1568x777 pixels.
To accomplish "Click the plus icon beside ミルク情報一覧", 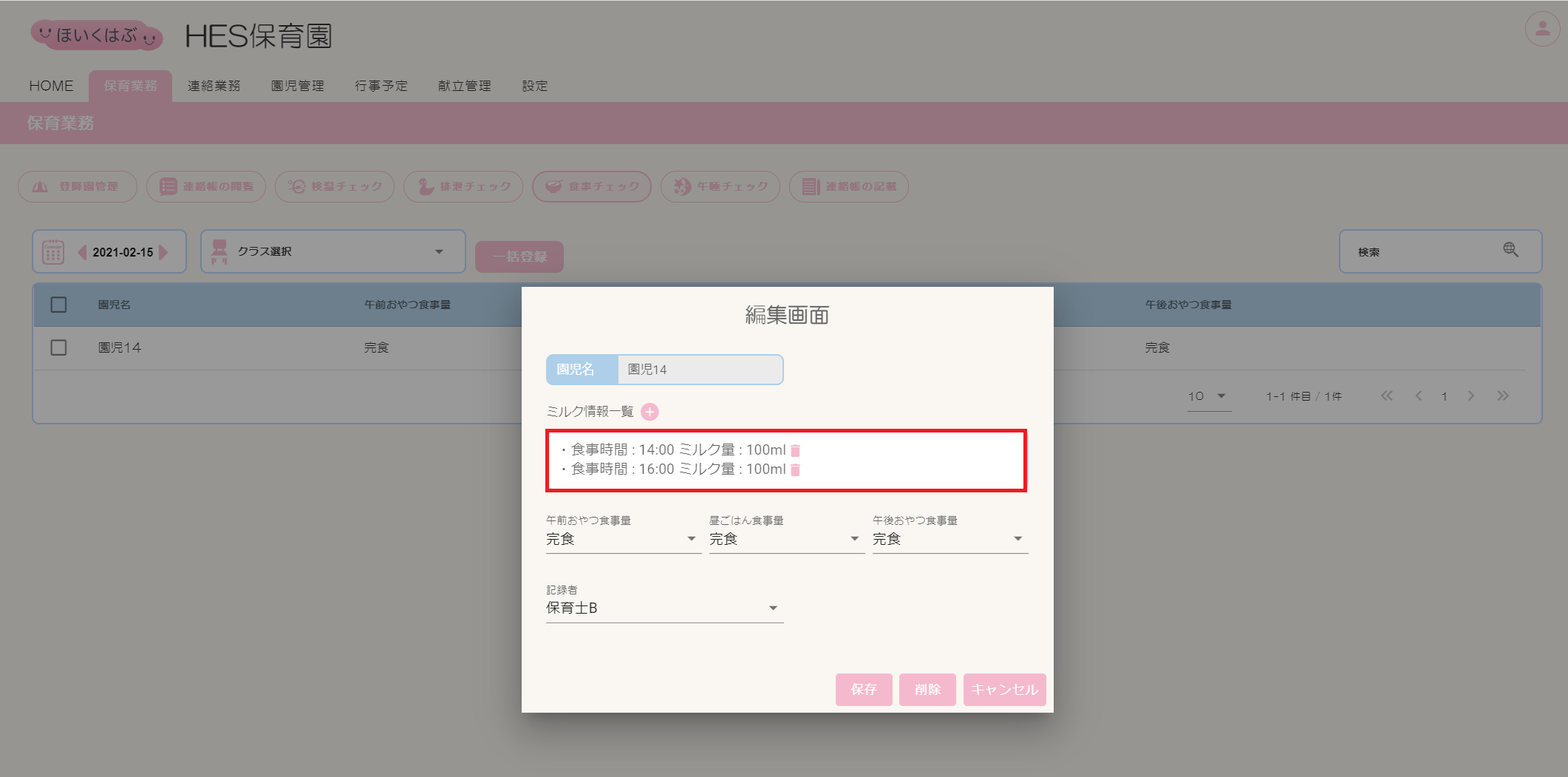I will click(650, 412).
